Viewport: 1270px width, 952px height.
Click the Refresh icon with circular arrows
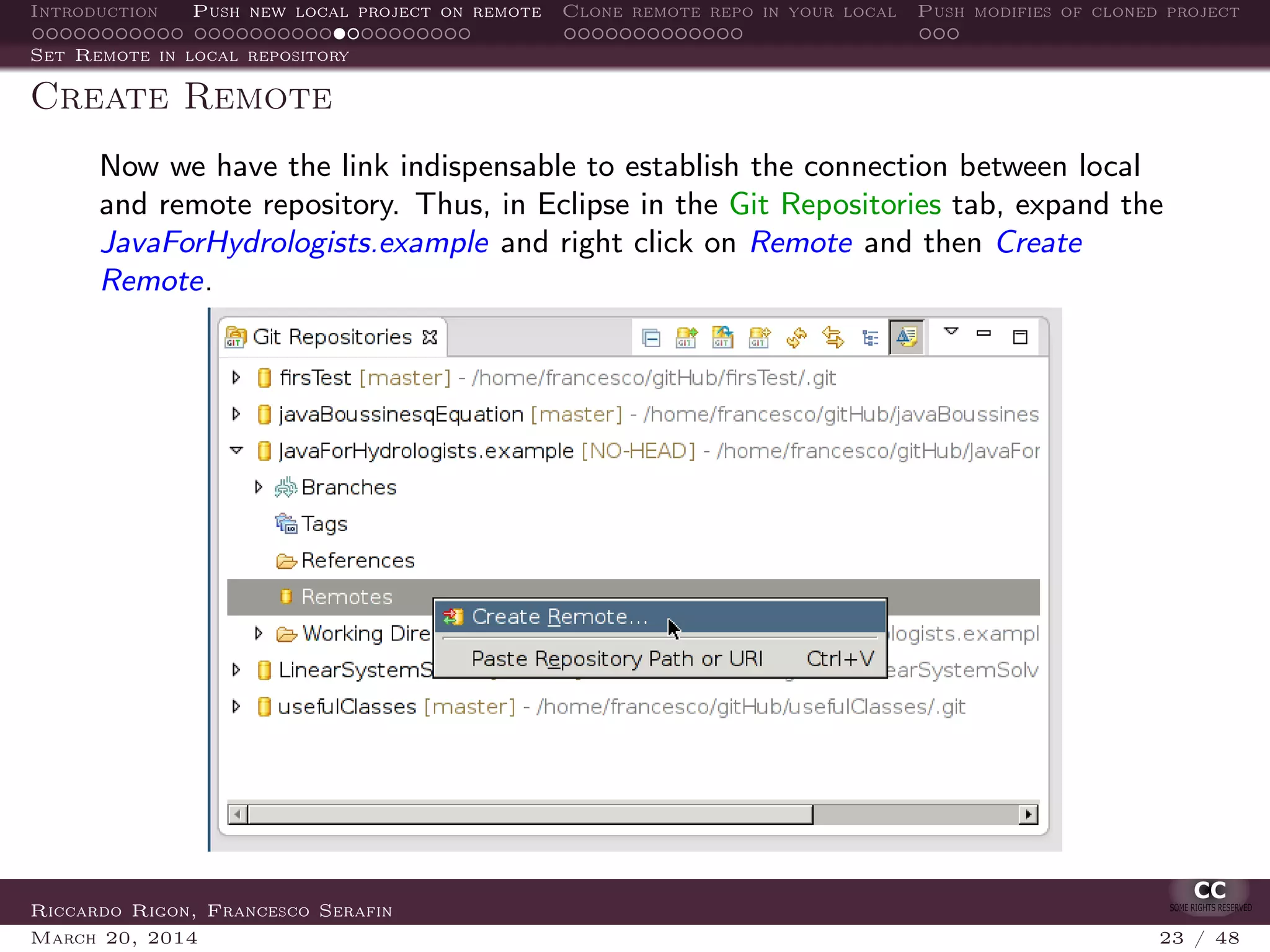pyautogui.click(x=796, y=338)
